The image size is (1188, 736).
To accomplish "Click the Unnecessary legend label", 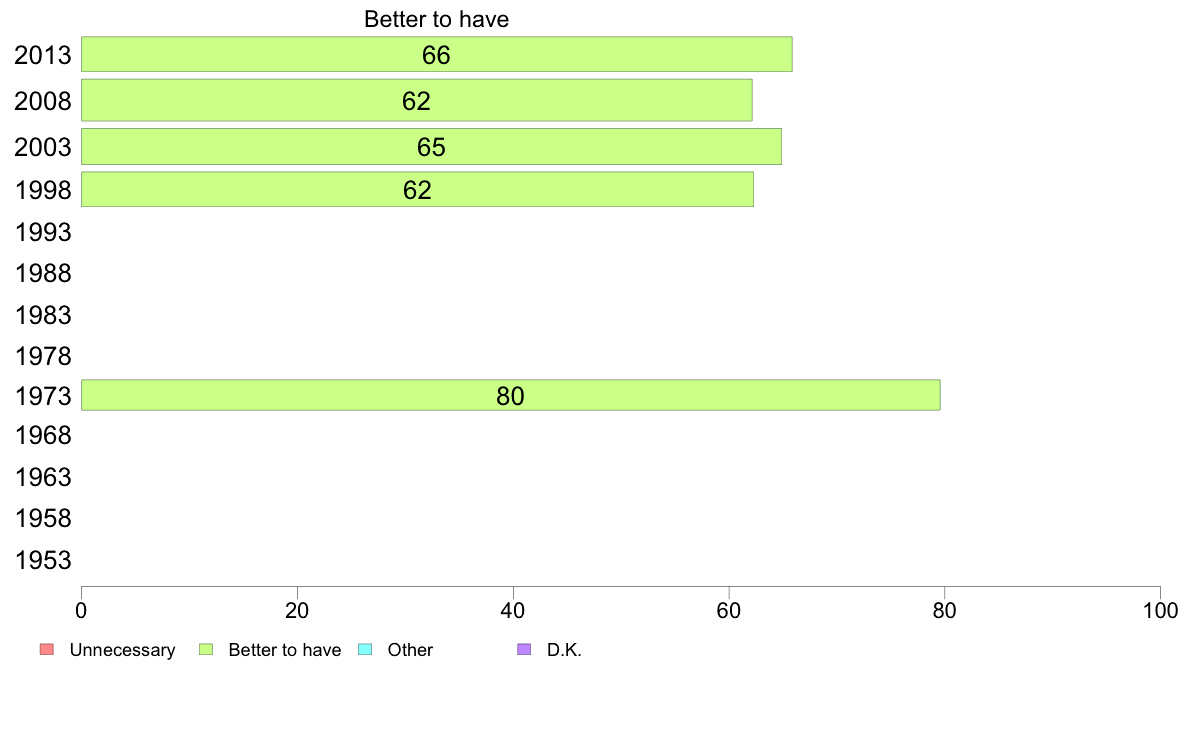I will click(x=122, y=650).
